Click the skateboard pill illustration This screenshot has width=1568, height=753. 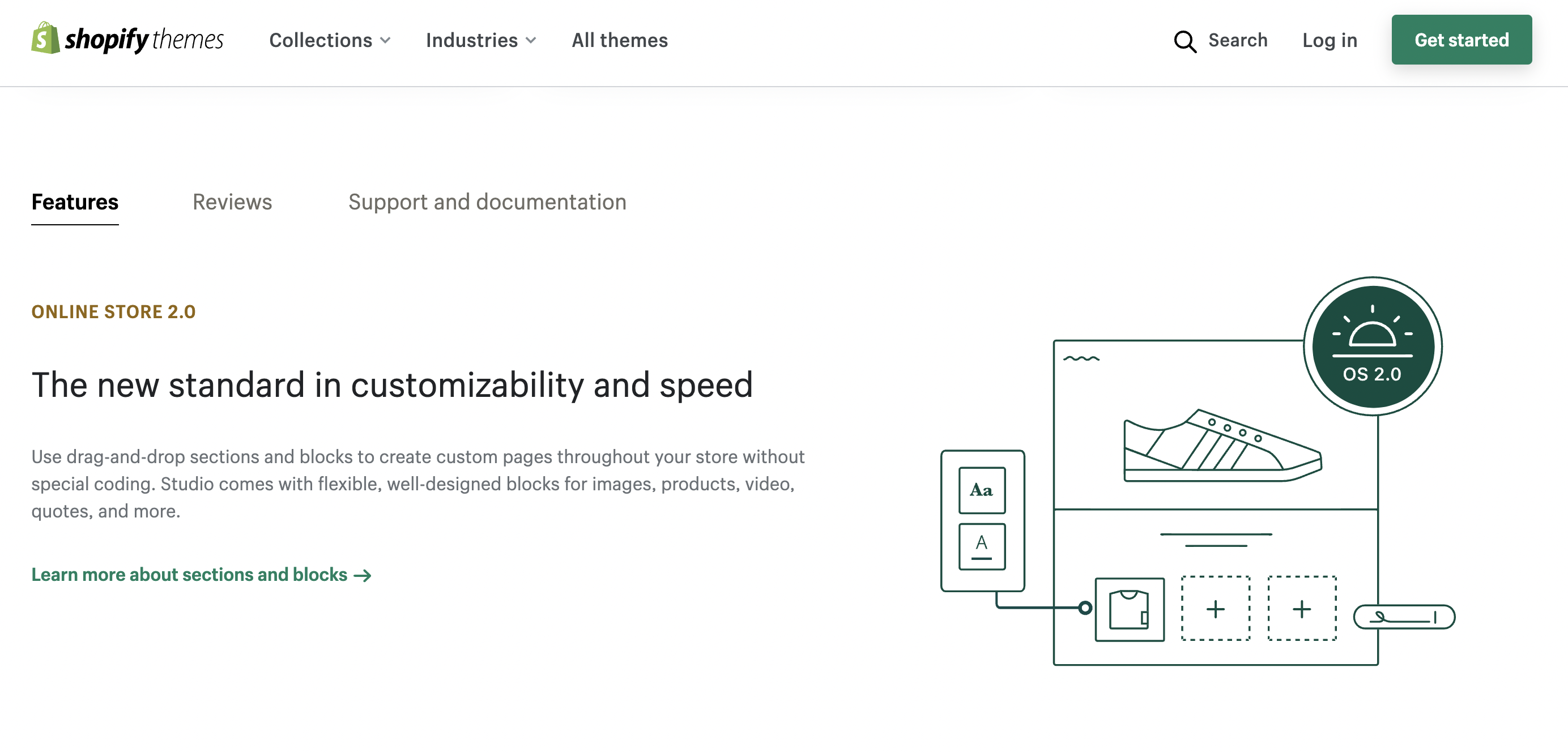tap(1404, 617)
